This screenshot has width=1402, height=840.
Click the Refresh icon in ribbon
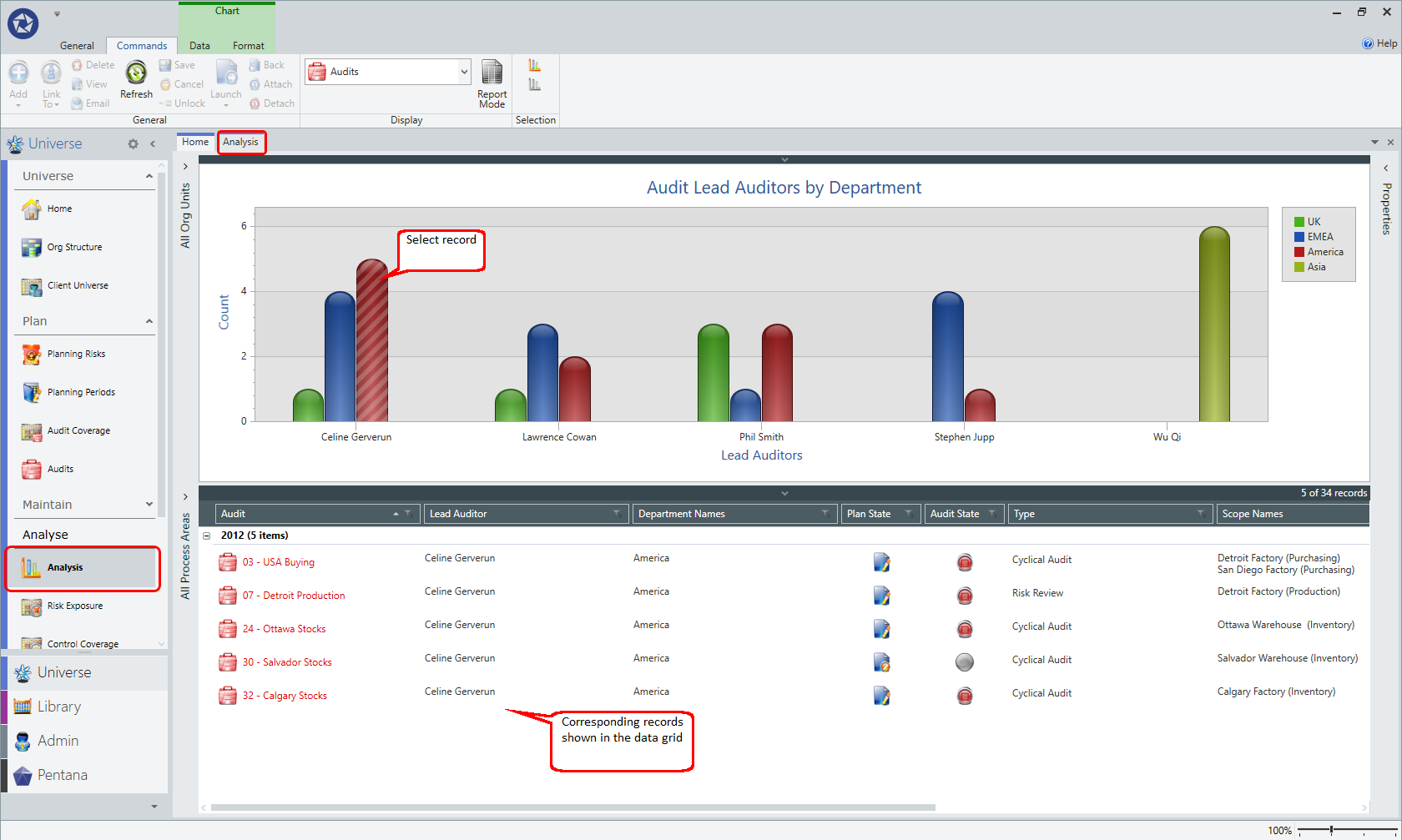coord(136,73)
